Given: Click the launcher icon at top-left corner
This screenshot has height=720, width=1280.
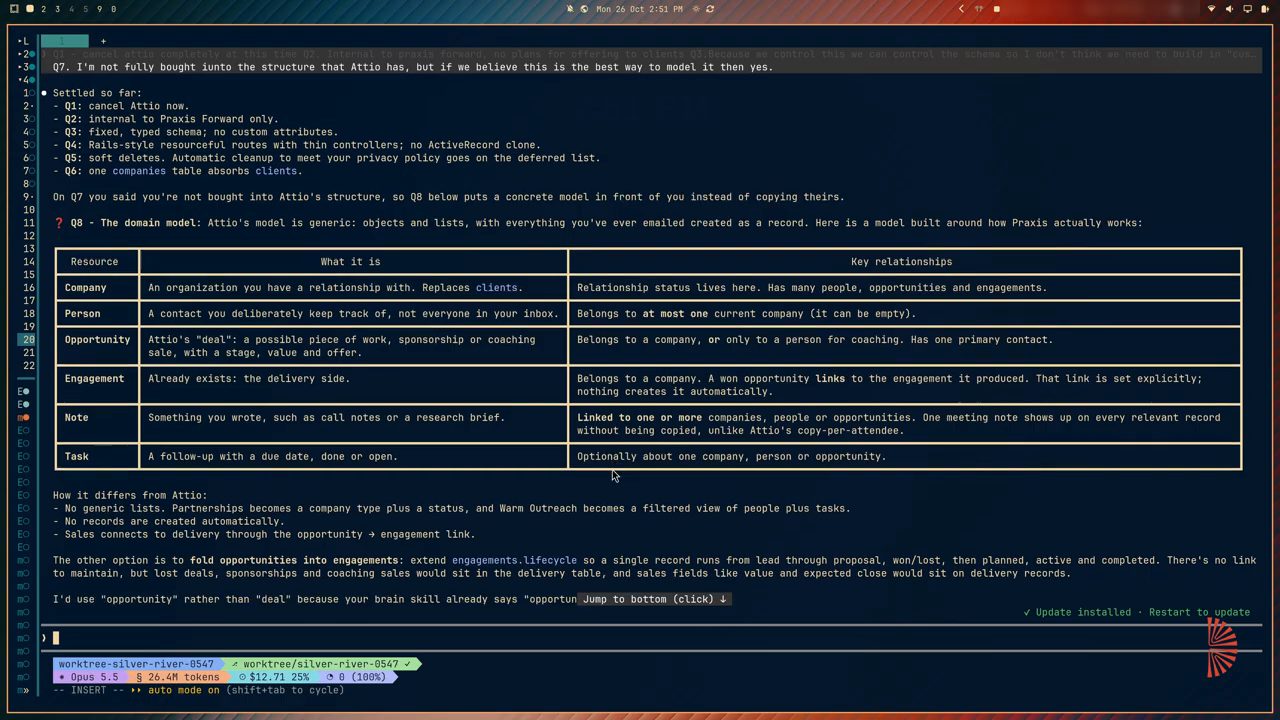Looking at the screenshot, I should click(14, 9).
